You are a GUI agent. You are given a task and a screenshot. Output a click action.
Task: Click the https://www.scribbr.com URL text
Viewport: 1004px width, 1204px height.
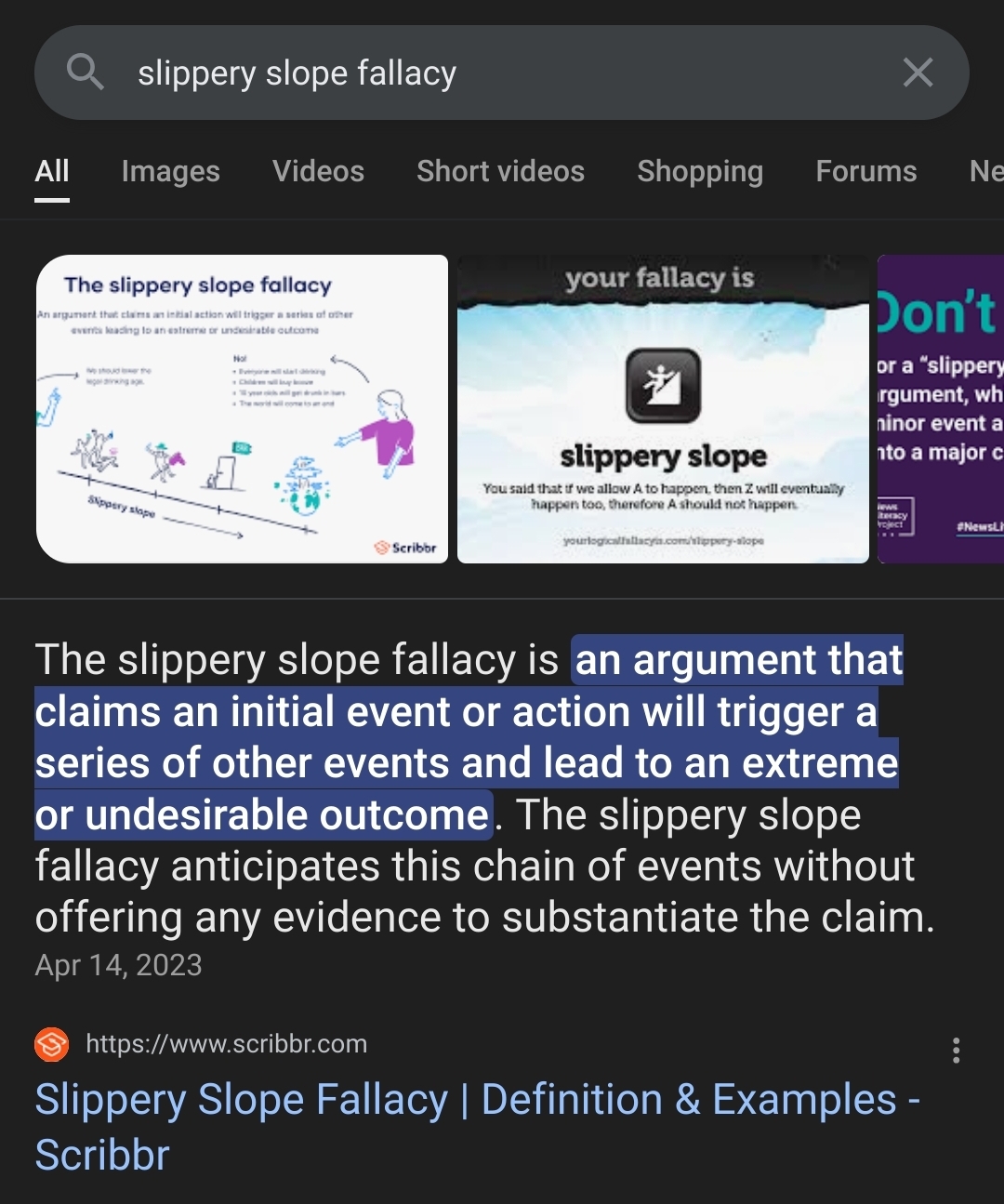pos(227,1044)
